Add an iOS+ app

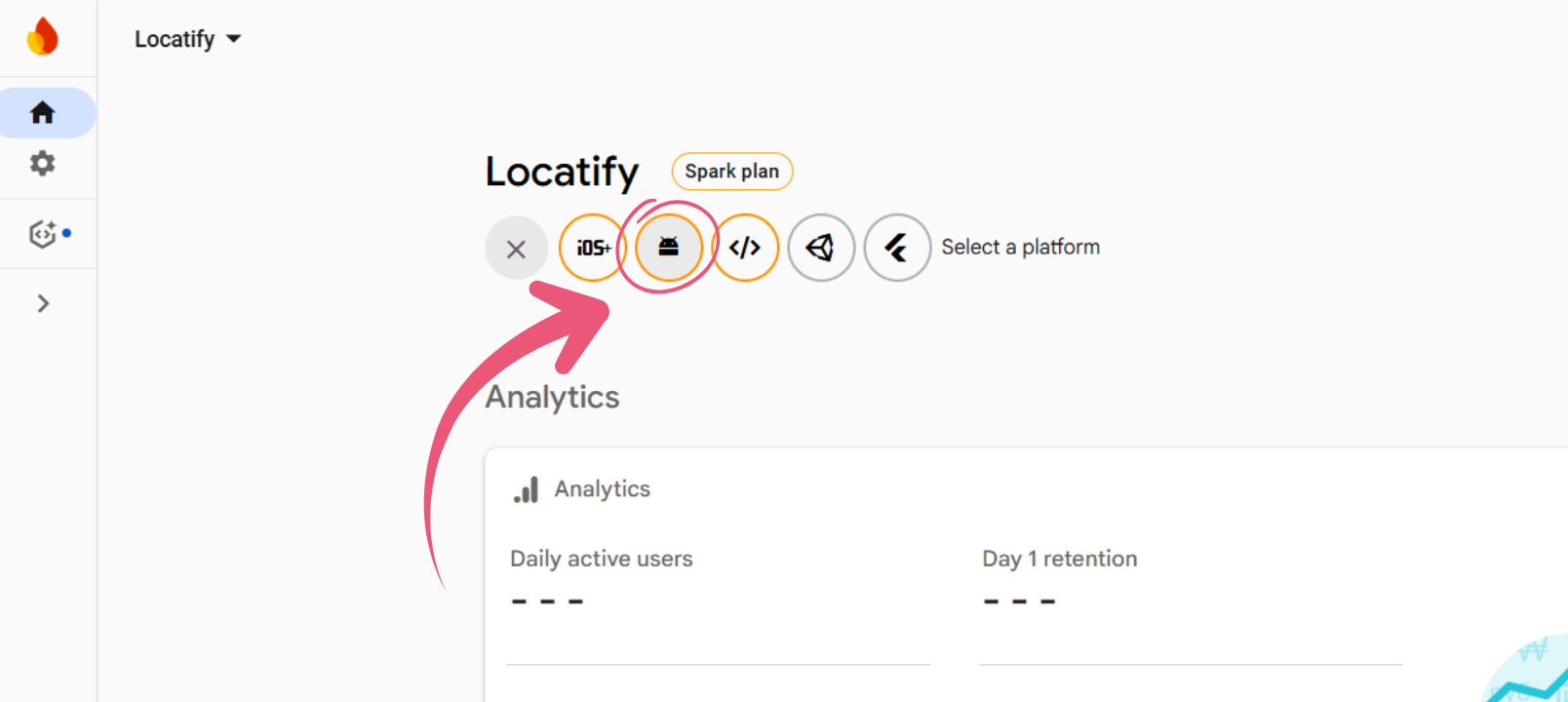tap(593, 248)
